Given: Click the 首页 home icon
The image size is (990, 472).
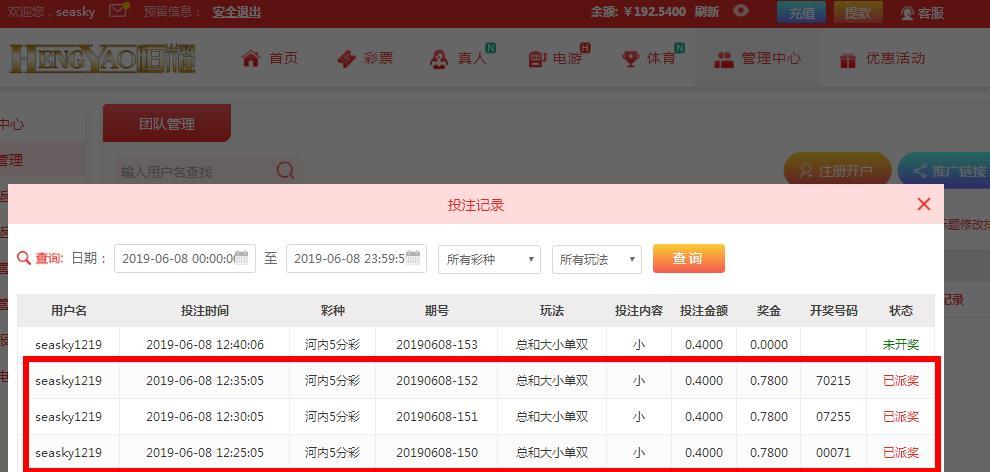Looking at the screenshot, I should tap(251, 59).
